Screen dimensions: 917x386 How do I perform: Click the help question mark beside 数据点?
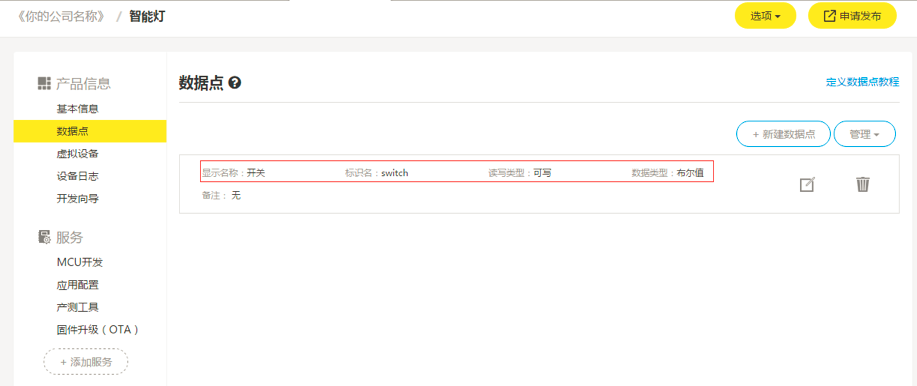235,83
